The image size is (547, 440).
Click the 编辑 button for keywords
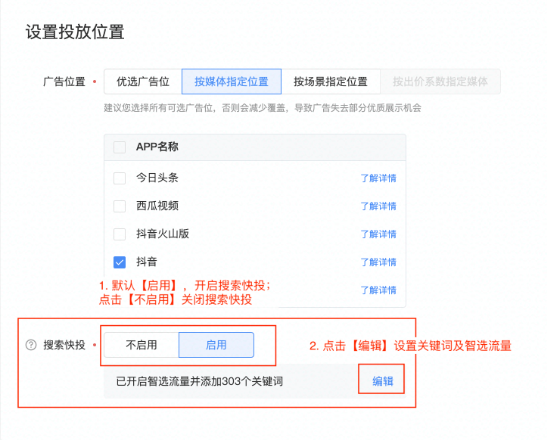(382, 381)
